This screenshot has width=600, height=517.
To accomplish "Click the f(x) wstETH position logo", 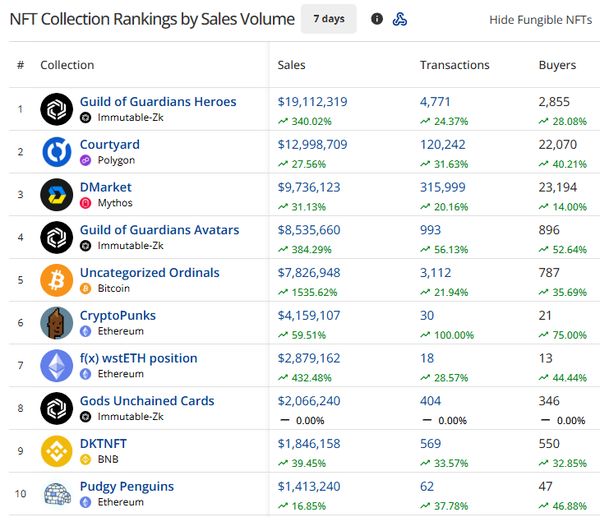I will 57,365.
